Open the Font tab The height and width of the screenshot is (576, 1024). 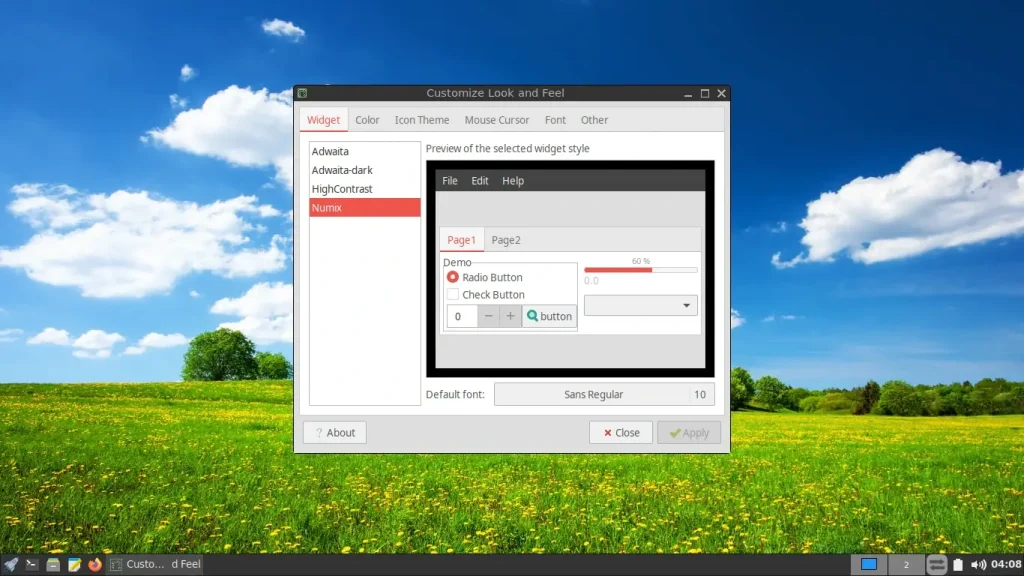[x=555, y=120]
